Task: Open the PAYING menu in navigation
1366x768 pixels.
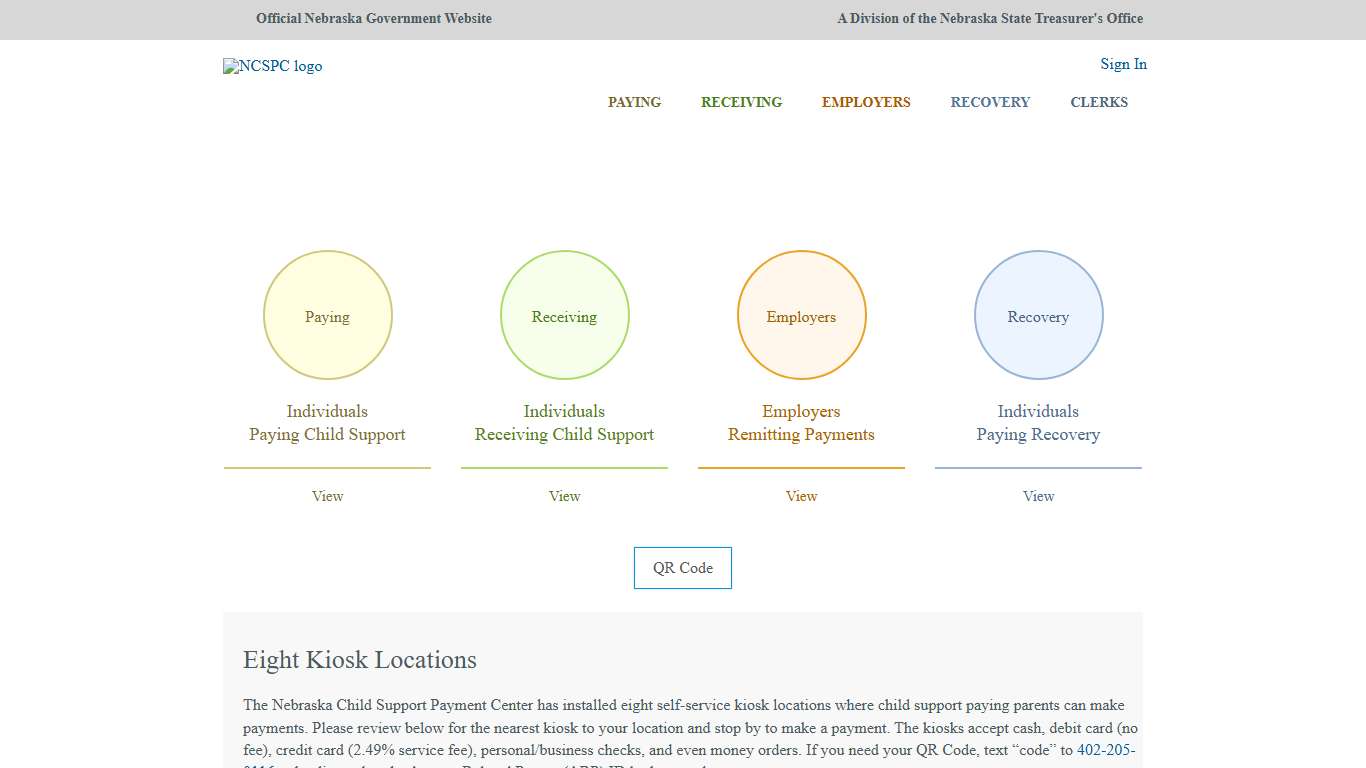Action: click(634, 102)
